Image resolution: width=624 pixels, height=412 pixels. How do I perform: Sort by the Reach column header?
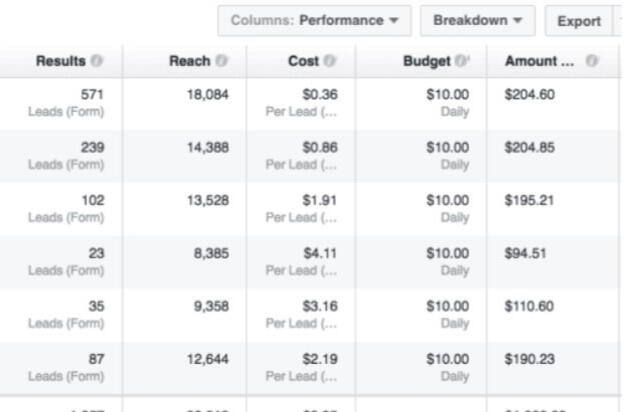[x=188, y=62]
